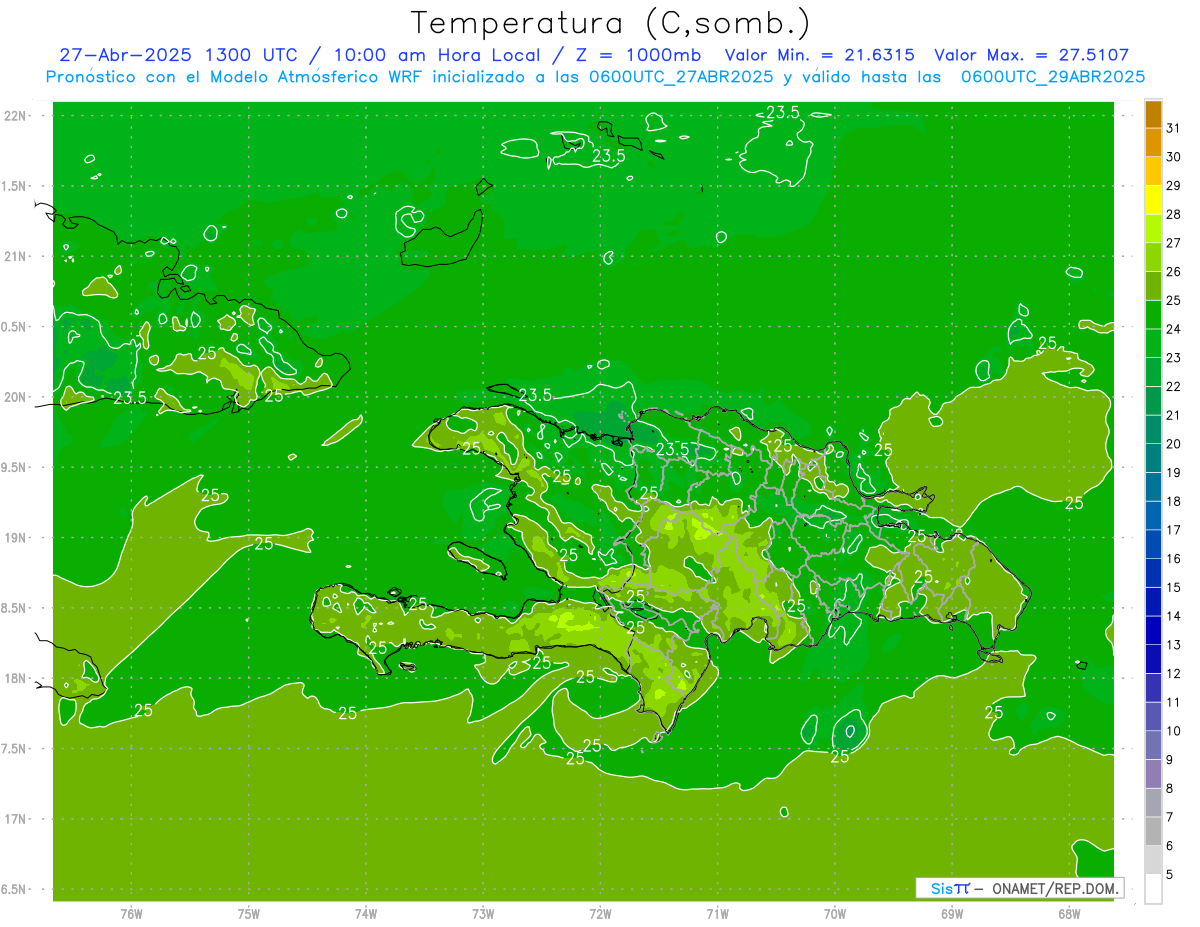Image resolution: width=1200 pixels, height=927 pixels.
Task: Click legend value '5'
Action: [1170, 875]
